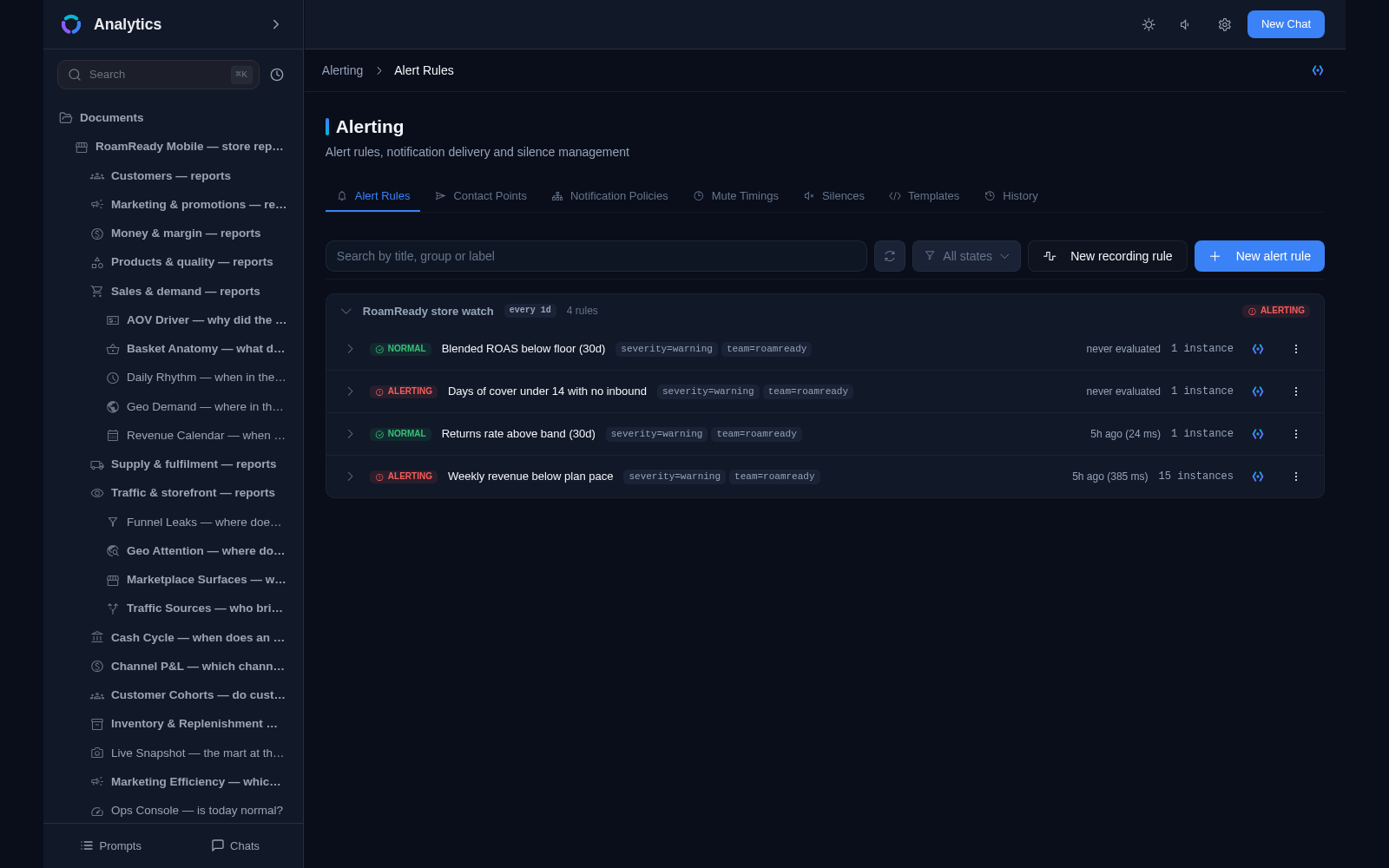The image size is (1389, 868).
Task: Open the Templates tab
Action: pos(924,196)
